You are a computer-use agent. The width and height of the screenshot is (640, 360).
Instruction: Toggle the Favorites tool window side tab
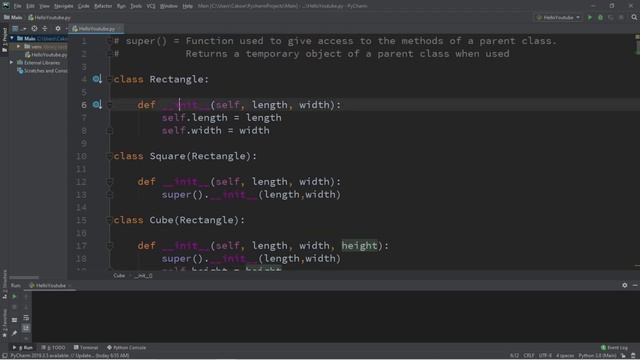pos(4,323)
